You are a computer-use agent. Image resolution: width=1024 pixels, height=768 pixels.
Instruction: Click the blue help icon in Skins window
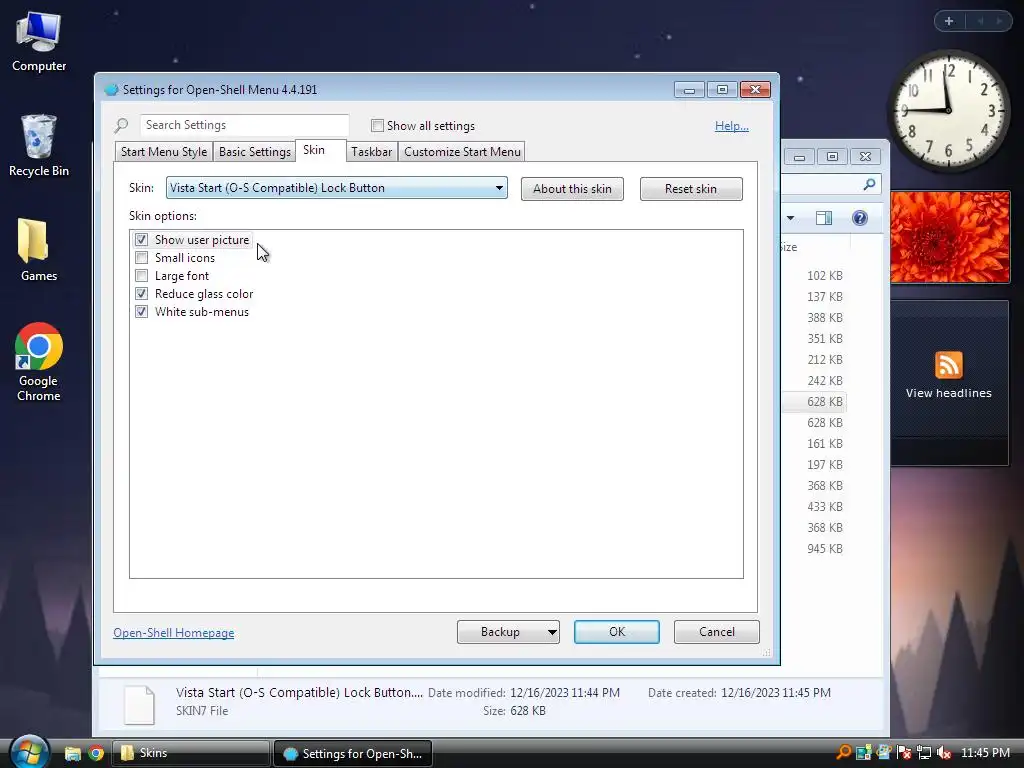(x=860, y=218)
